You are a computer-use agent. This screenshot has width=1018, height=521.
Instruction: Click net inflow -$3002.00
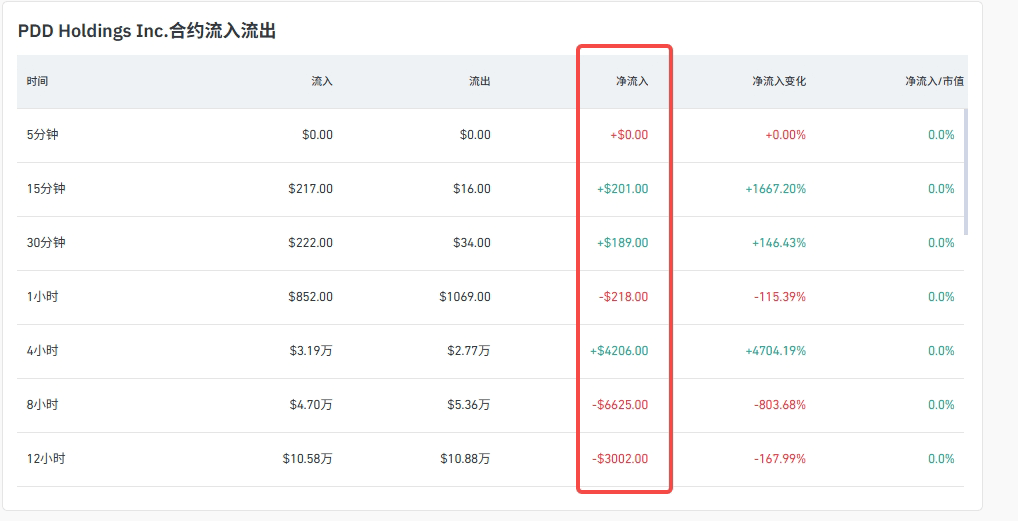tap(620, 458)
